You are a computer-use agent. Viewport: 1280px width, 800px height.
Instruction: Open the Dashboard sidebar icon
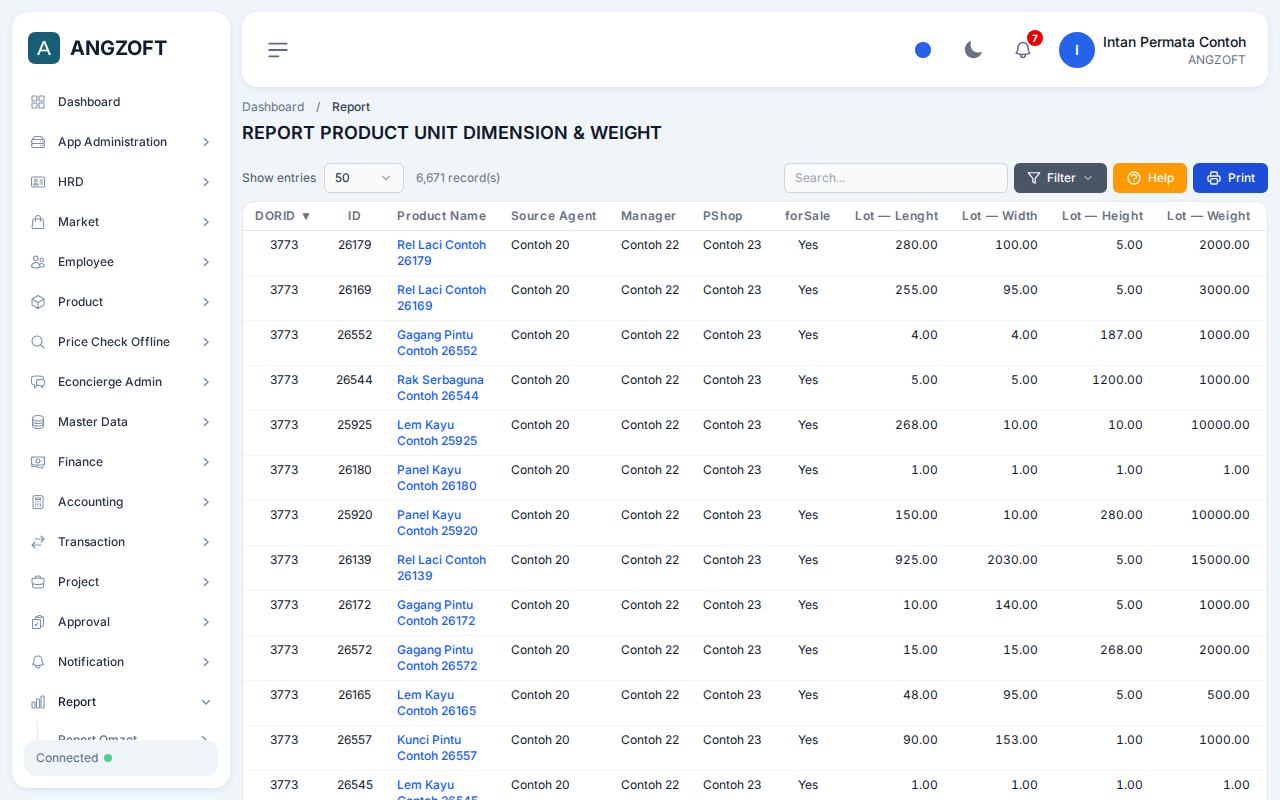38,102
